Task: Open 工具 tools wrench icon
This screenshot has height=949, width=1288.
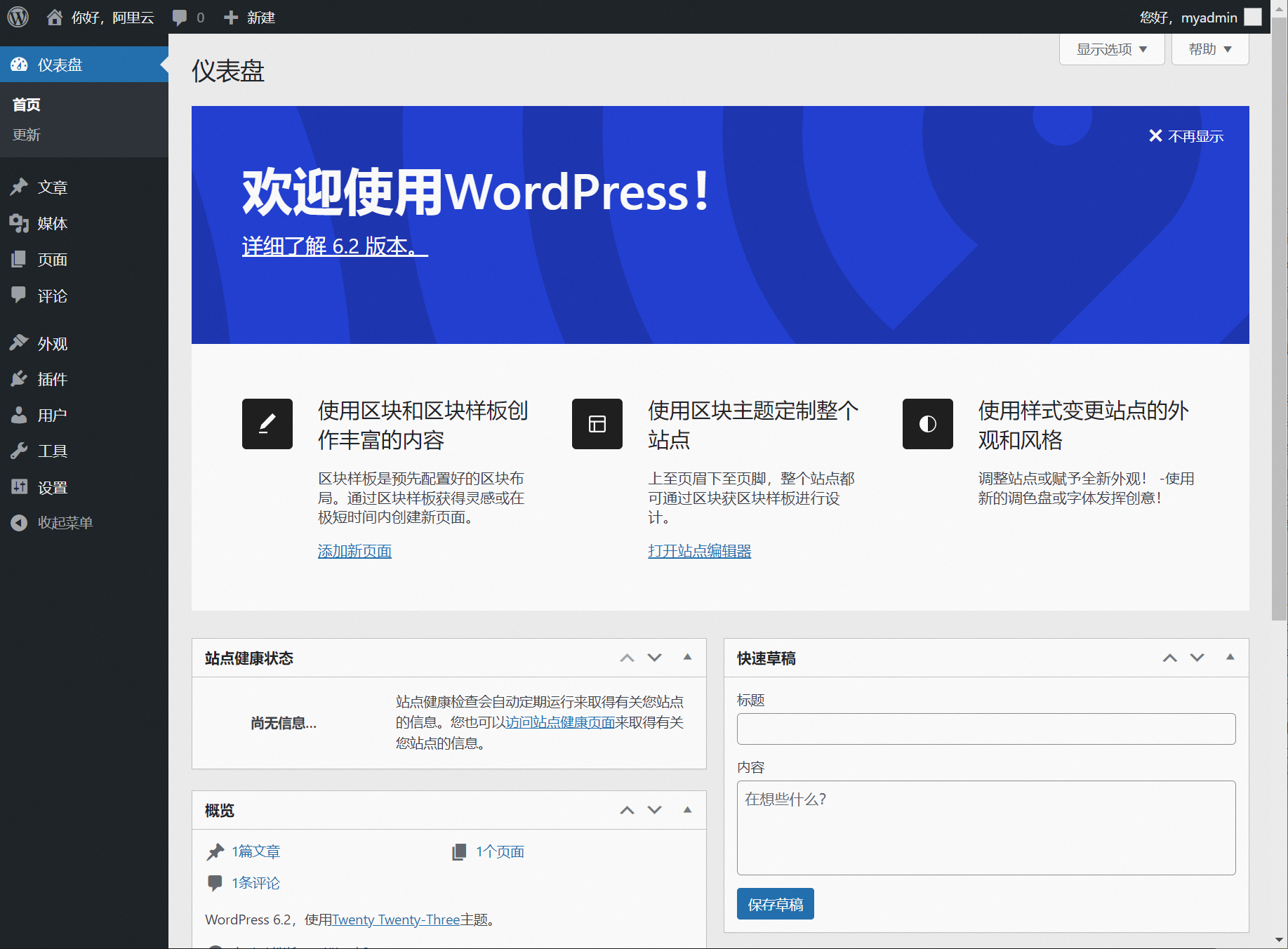Action: pyautogui.click(x=19, y=451)
